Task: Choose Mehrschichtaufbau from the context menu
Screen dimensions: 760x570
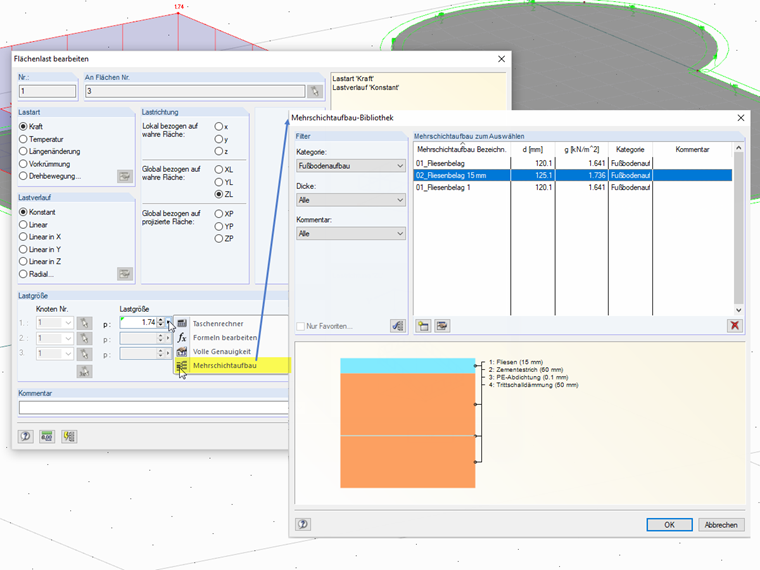Action: (224, 365)
